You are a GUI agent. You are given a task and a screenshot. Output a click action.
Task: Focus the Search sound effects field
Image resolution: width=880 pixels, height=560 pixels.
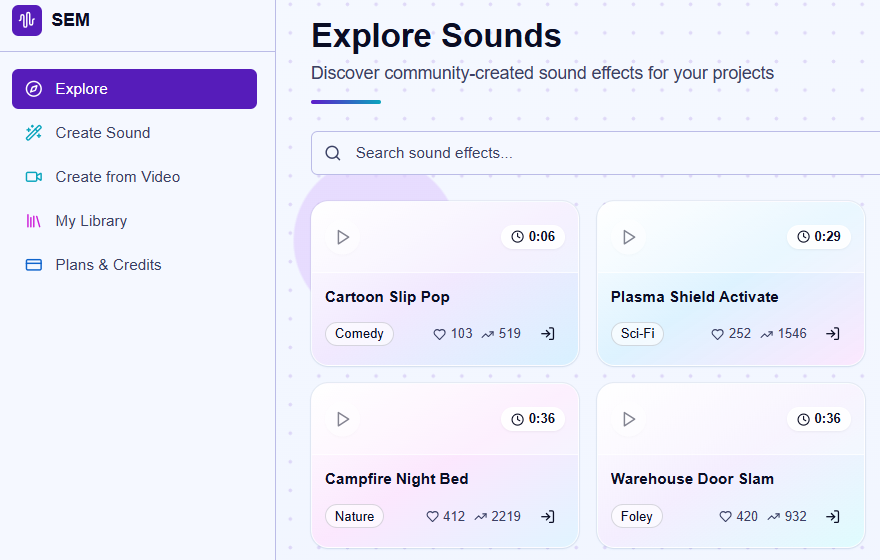595,153
